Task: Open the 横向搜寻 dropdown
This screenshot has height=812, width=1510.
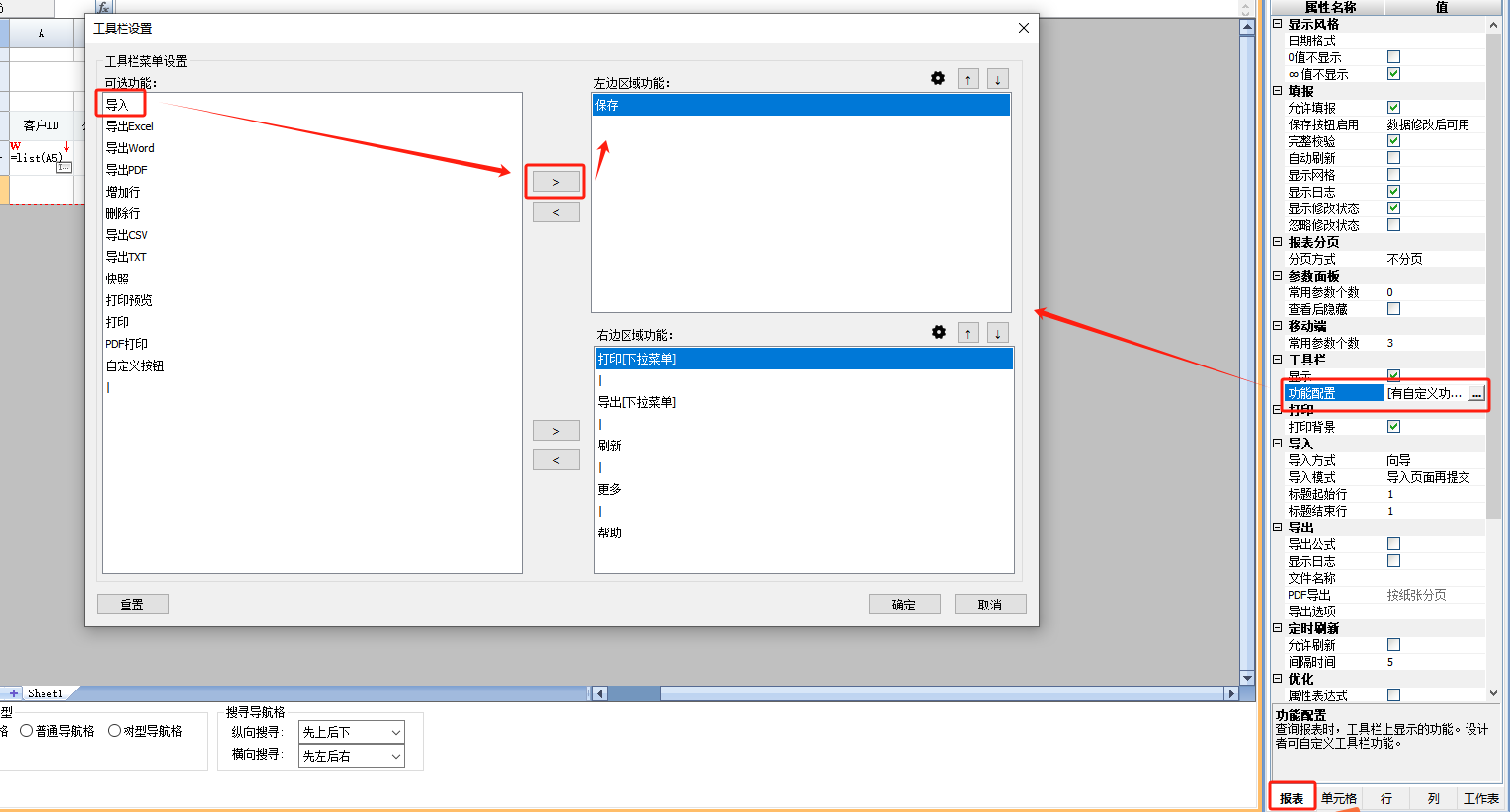Action: (x=351, y=756)
